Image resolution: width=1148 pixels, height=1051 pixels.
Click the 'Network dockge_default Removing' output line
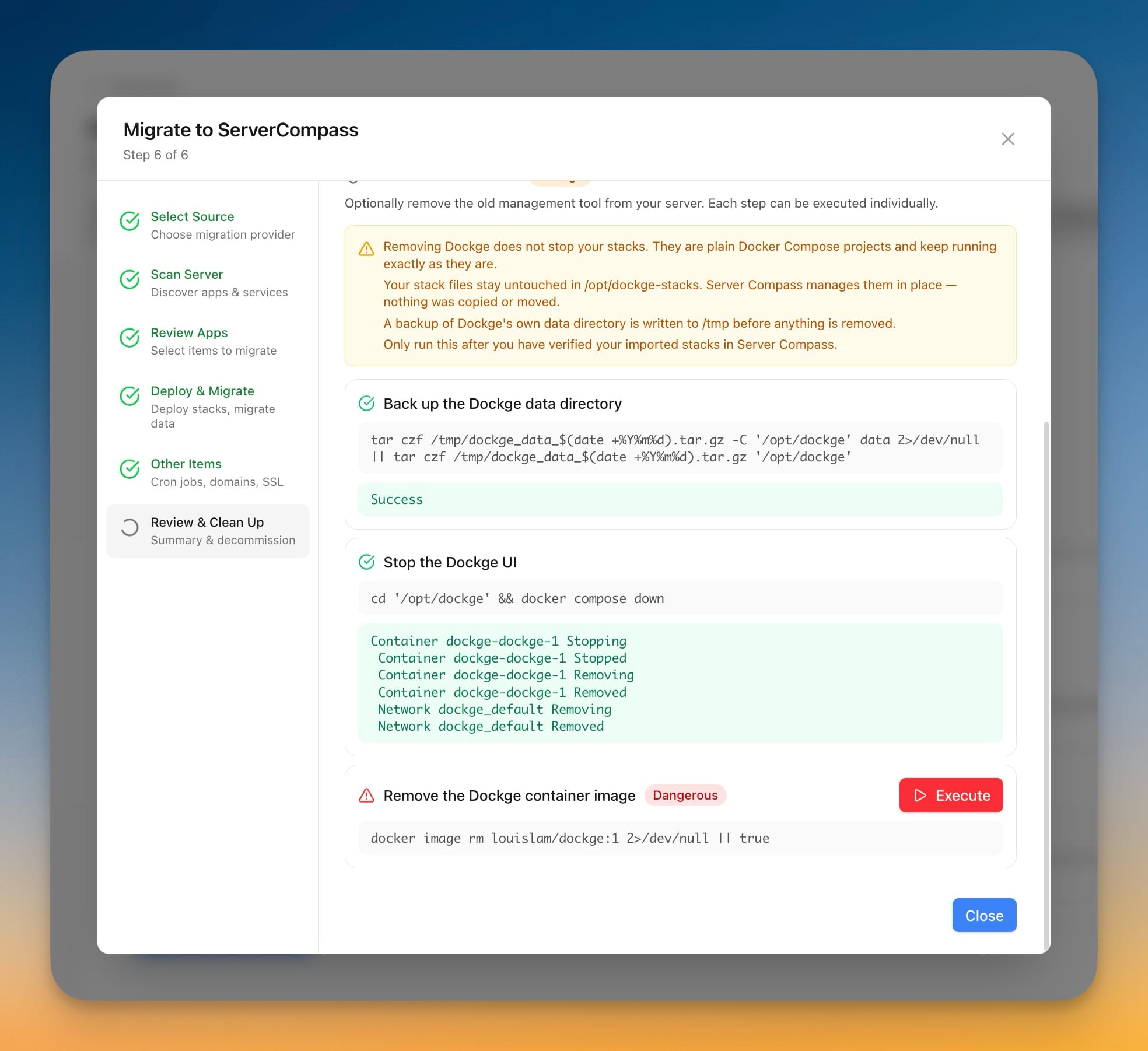coord(495,709)
